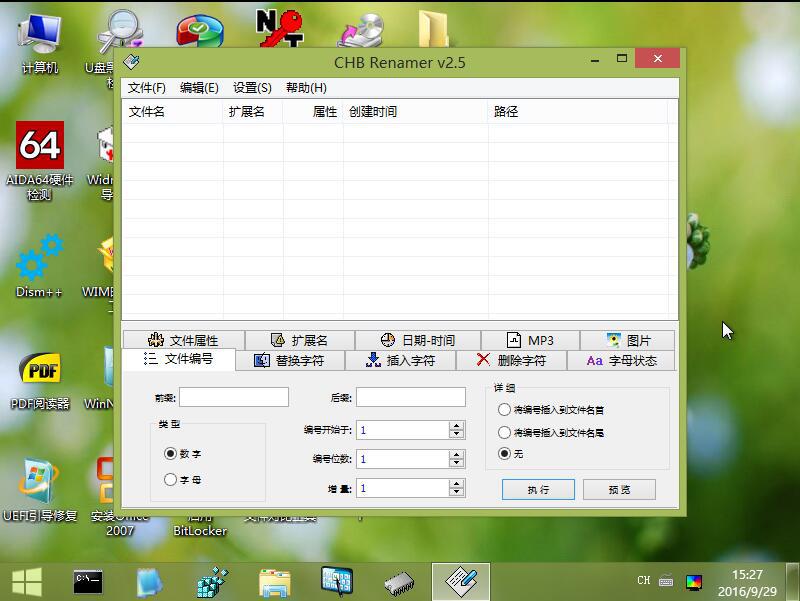Image resolution: width=800 pixels, height=601 pixels.
Task: Select the 数字 (number) type radio button
Action: (x=170, y=454)
